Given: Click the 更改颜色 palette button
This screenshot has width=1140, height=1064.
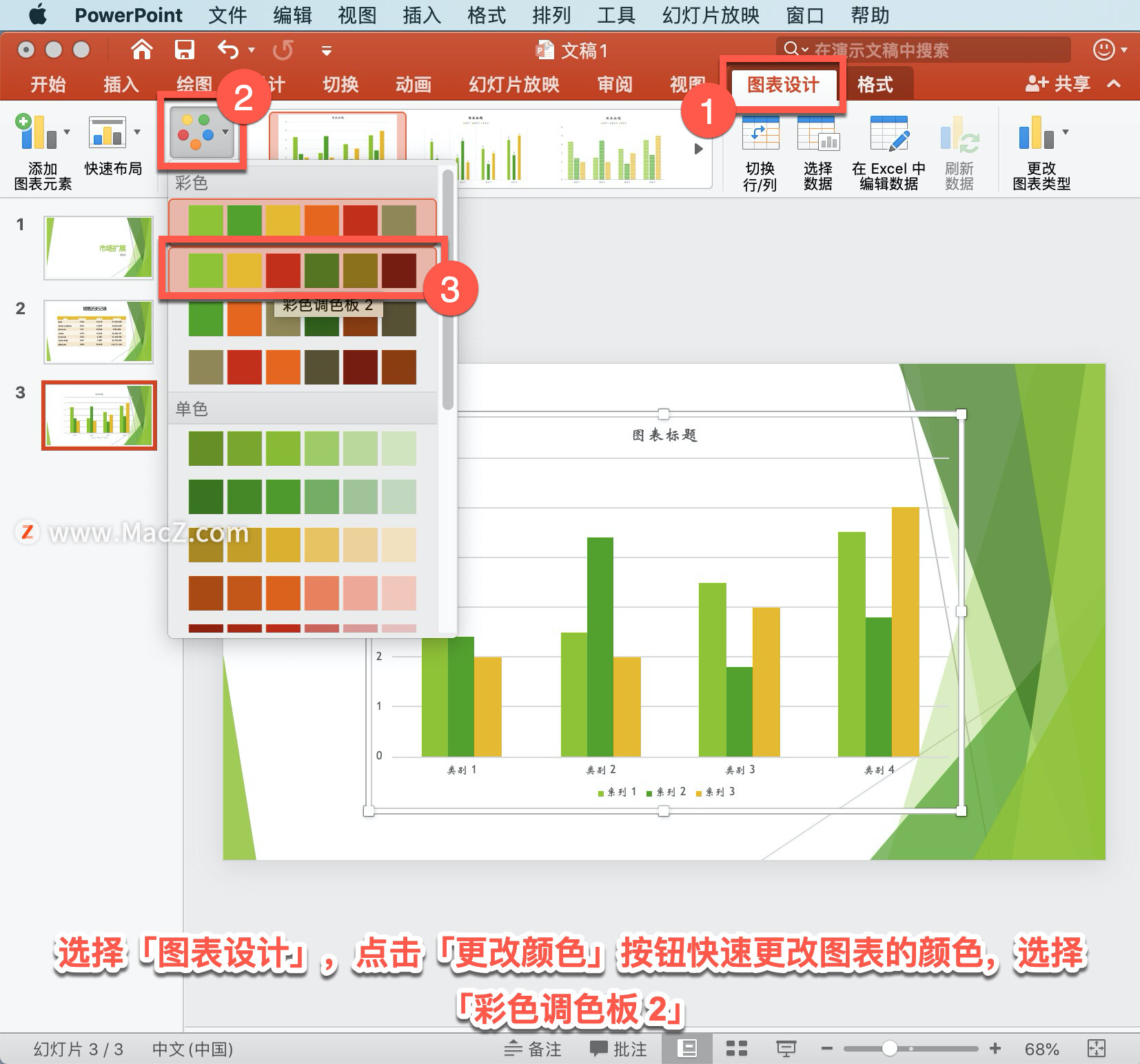Looking at the screenshot, I should pyautogui.click(x=201, y=132).
